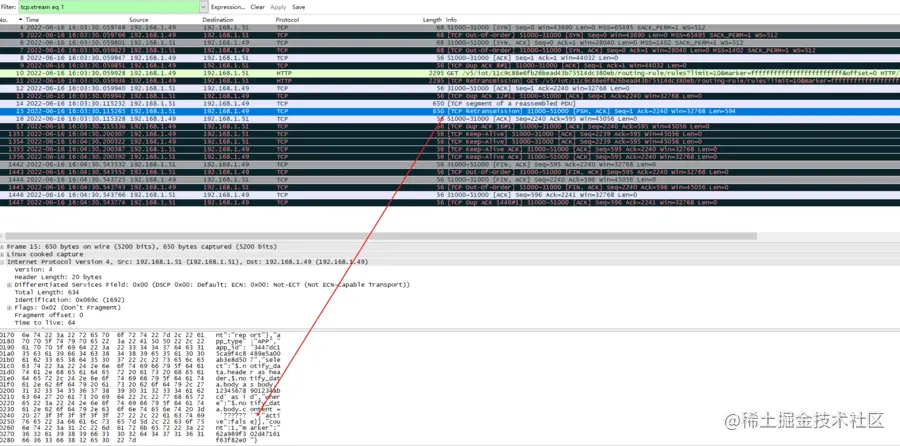This screenshot has width=900, height=446.
Task: Sort by the Length column header
Action: (433, 20)
